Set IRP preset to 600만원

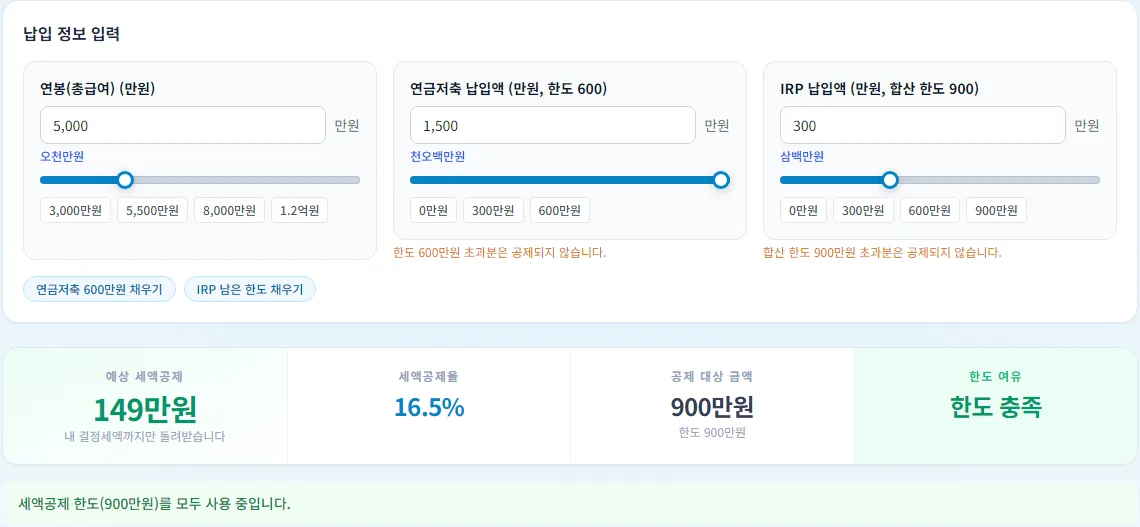point(930,211)
